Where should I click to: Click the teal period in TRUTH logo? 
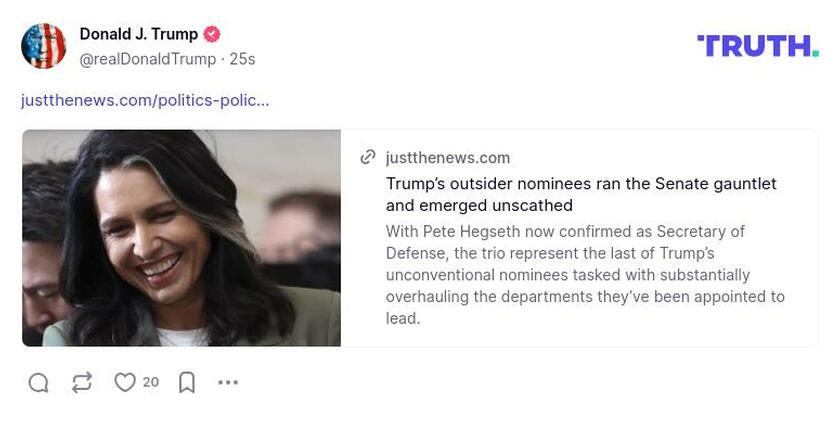click(815, 53)
